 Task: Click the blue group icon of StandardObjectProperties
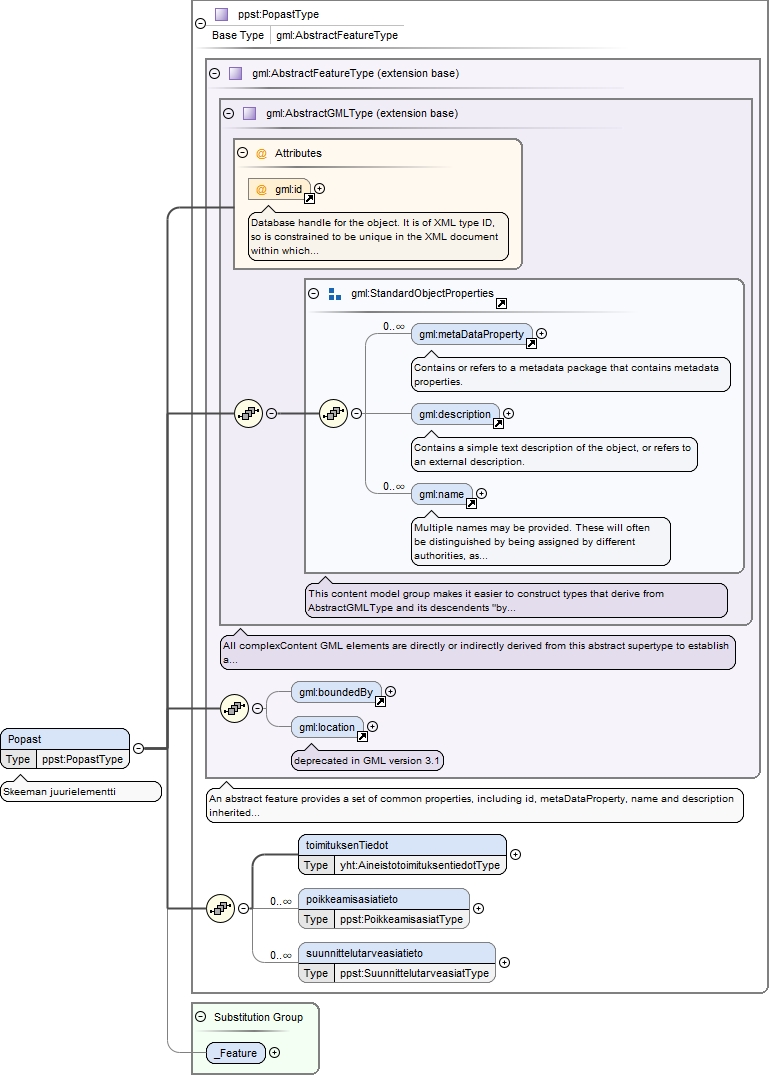pos(335,294)
